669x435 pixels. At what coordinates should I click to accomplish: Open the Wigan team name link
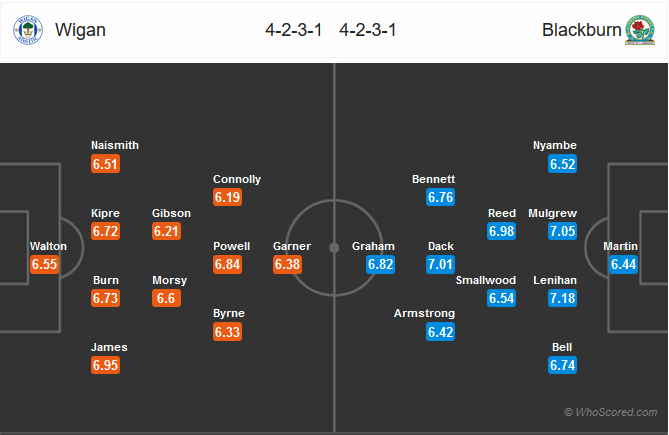pos(80,30)
